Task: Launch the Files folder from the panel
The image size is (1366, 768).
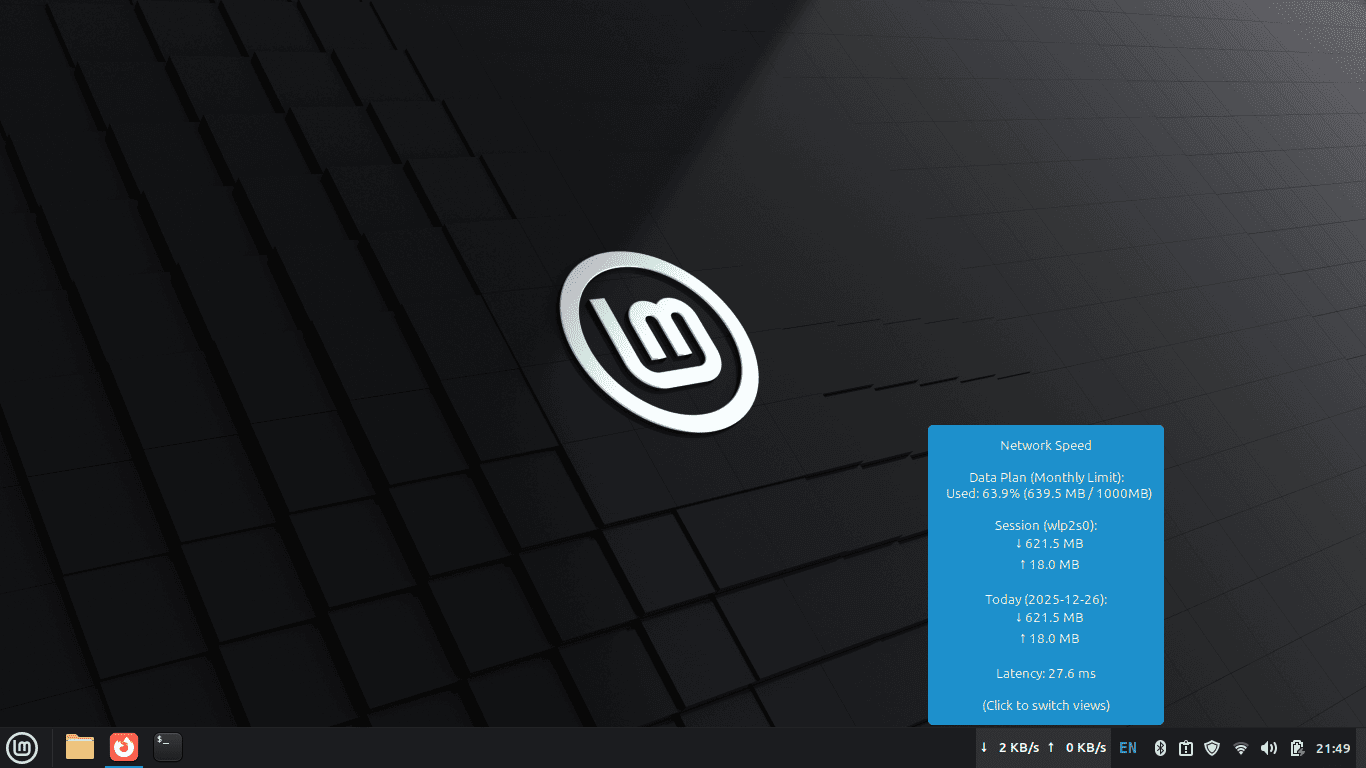Action: [80, 747]
